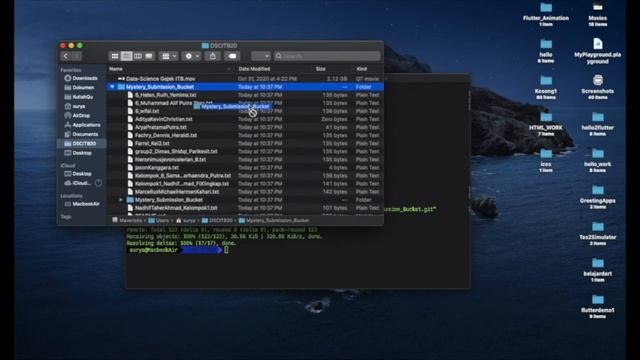
Task: Click the Share button in Finder toolbar
Action: 213,56
